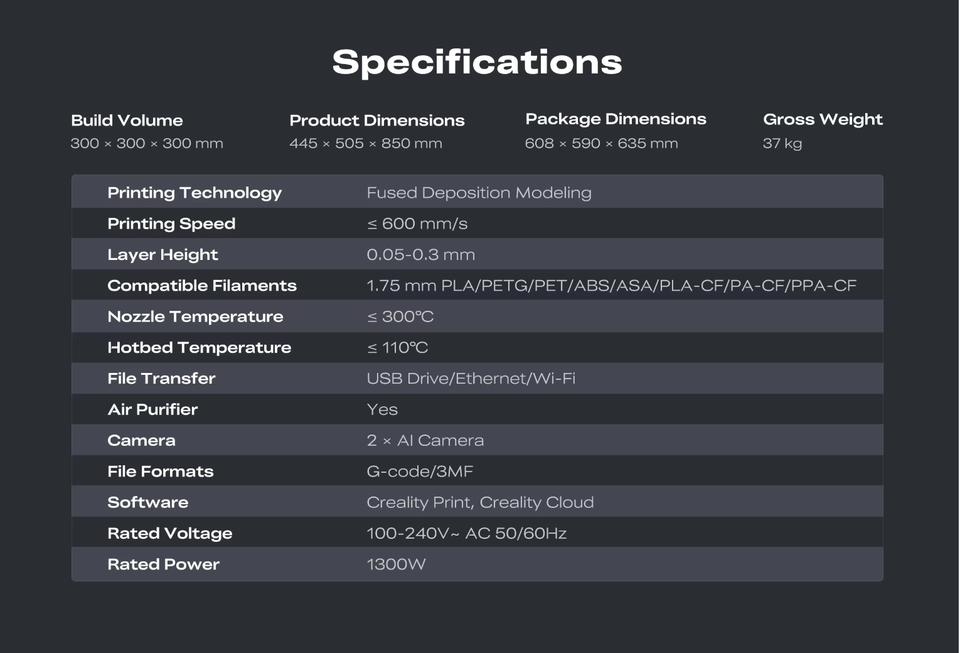Click the 608 × 590 × 635 mm value
This screenshot has width=960, height=653.
click(601, 143)
